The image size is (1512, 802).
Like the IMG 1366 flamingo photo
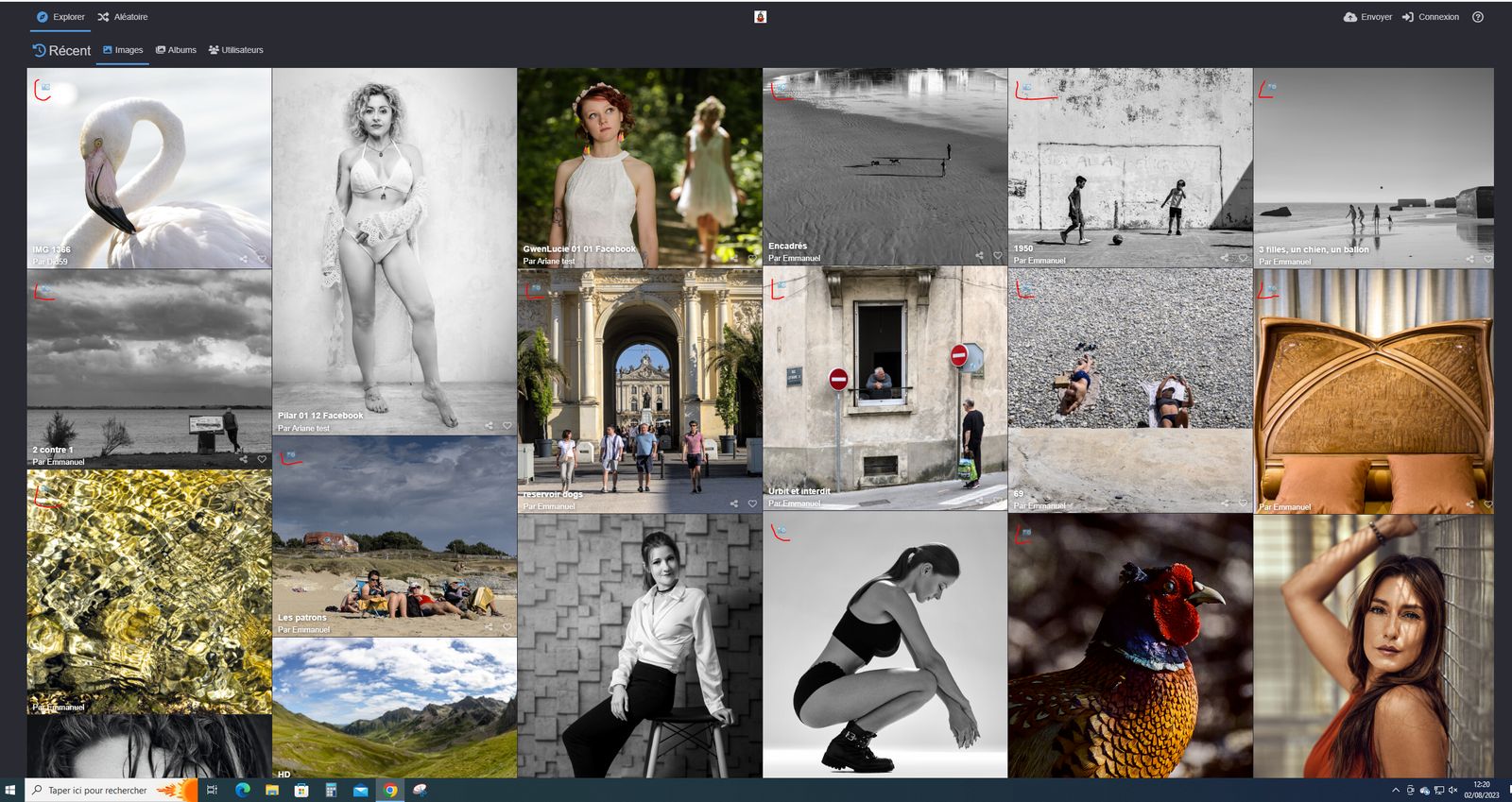click(262, 259)
